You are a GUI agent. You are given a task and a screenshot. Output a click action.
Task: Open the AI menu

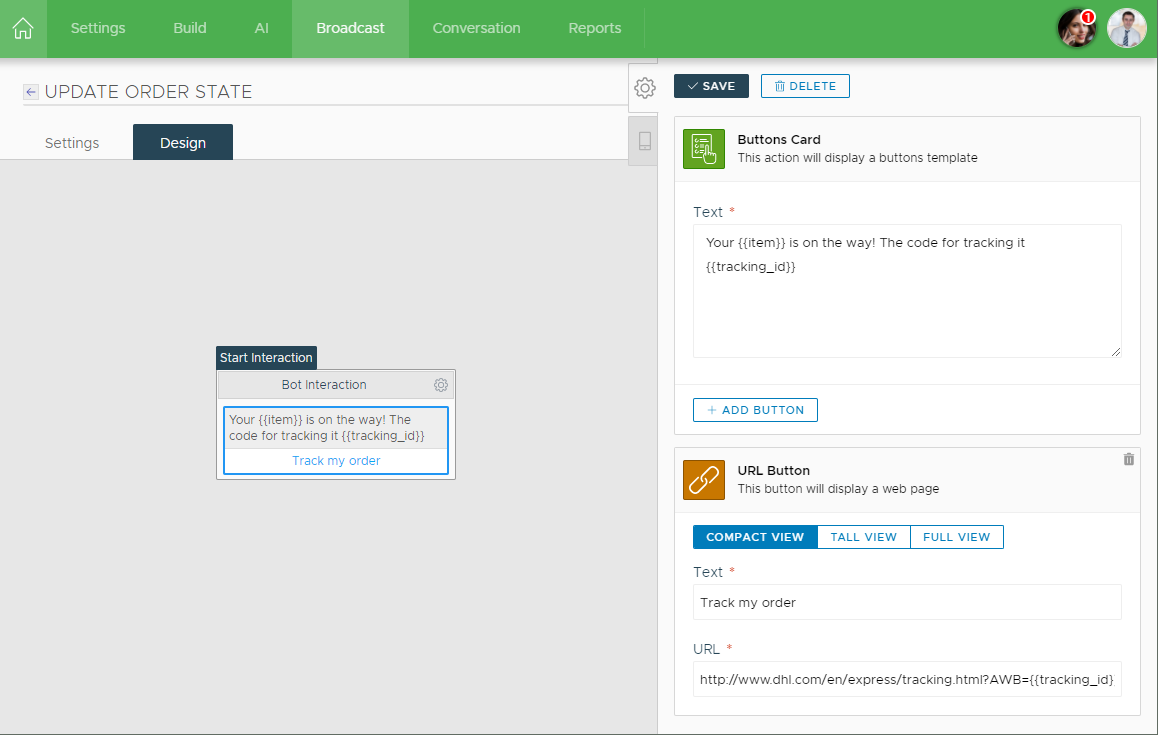pyautogui.click(x=261, y=28)
